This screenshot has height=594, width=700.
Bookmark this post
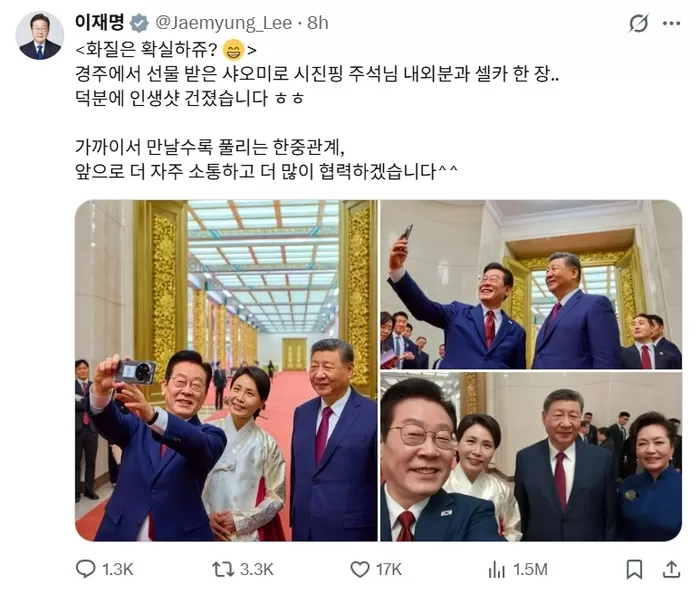click(634, 569)
